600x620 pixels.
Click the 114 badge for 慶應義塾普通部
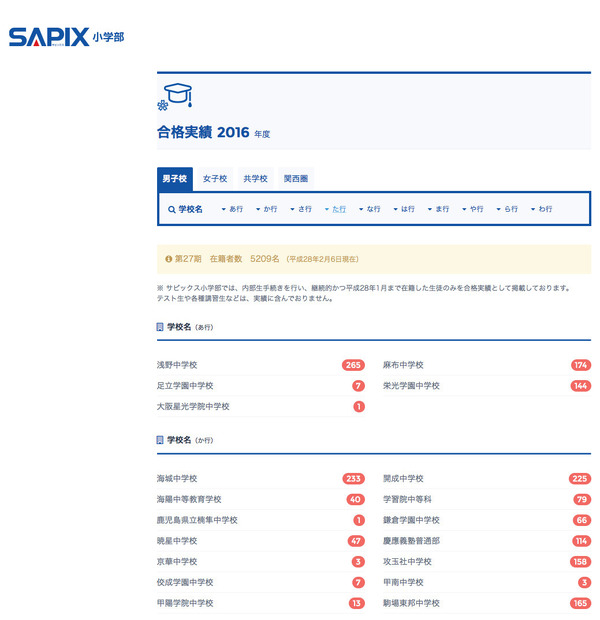point(581,541)
